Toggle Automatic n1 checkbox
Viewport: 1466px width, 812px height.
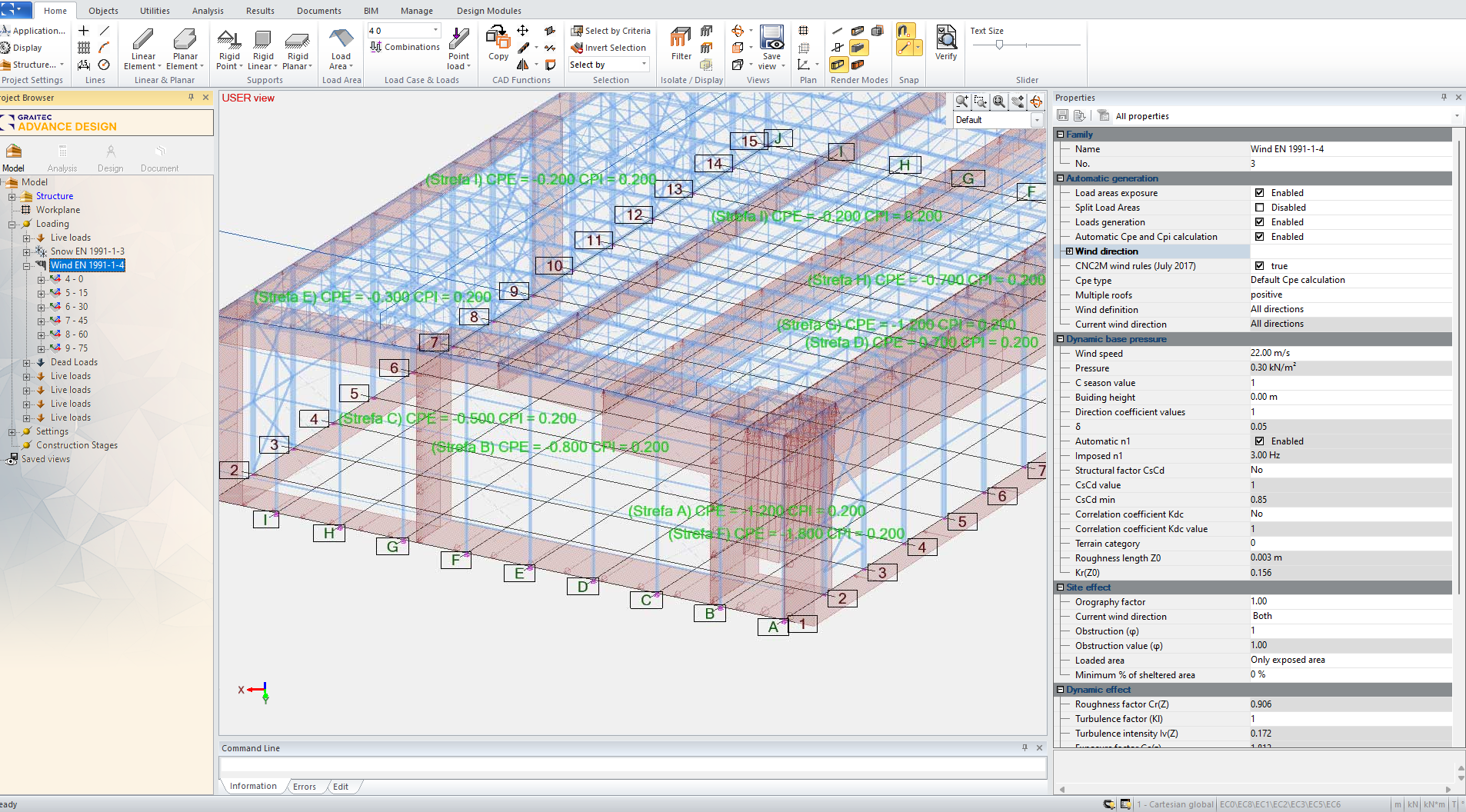click(x=1259, y=441)
